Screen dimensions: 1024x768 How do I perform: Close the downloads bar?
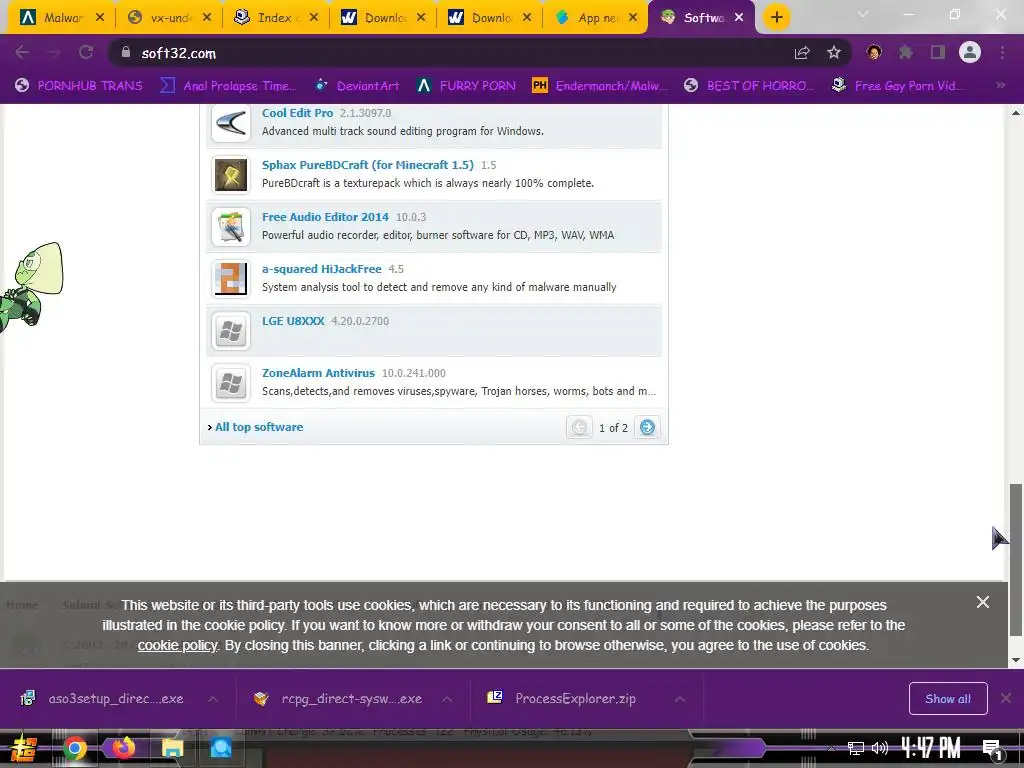1006,698
